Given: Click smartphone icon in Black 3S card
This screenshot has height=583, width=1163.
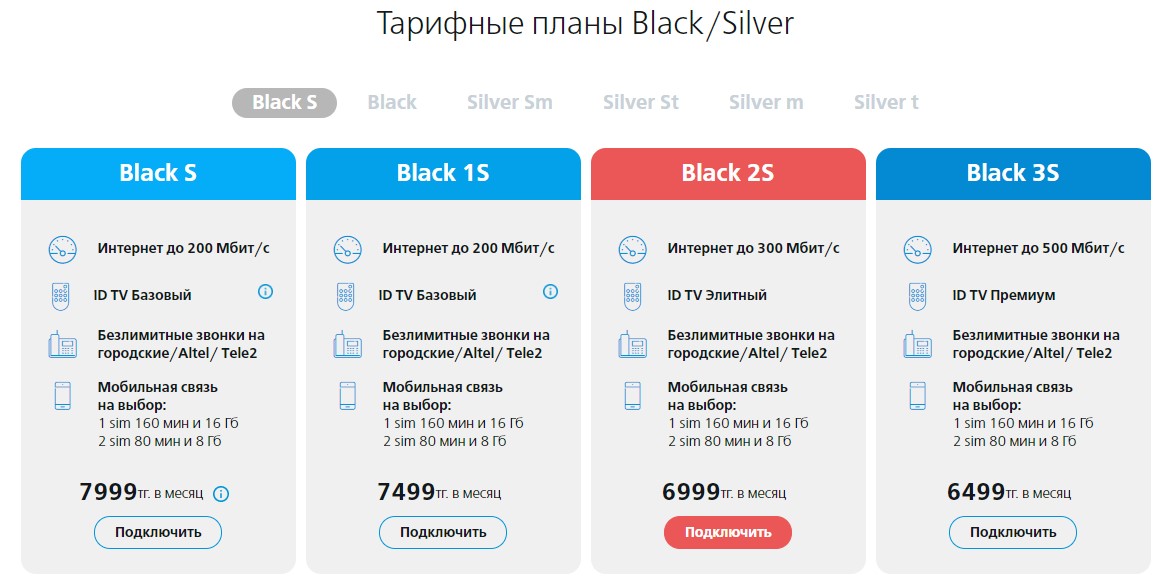Looking at the screenshot, I should [916, 395].
